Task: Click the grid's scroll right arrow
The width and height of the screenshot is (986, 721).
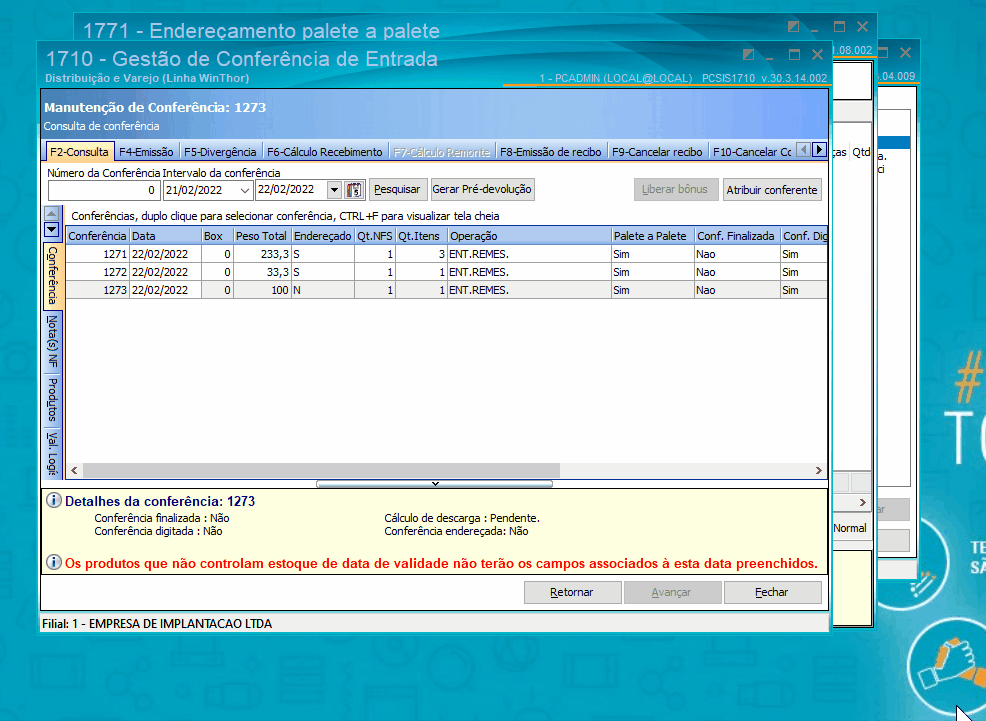Action: pyautogui.click(x=818, y=470)
